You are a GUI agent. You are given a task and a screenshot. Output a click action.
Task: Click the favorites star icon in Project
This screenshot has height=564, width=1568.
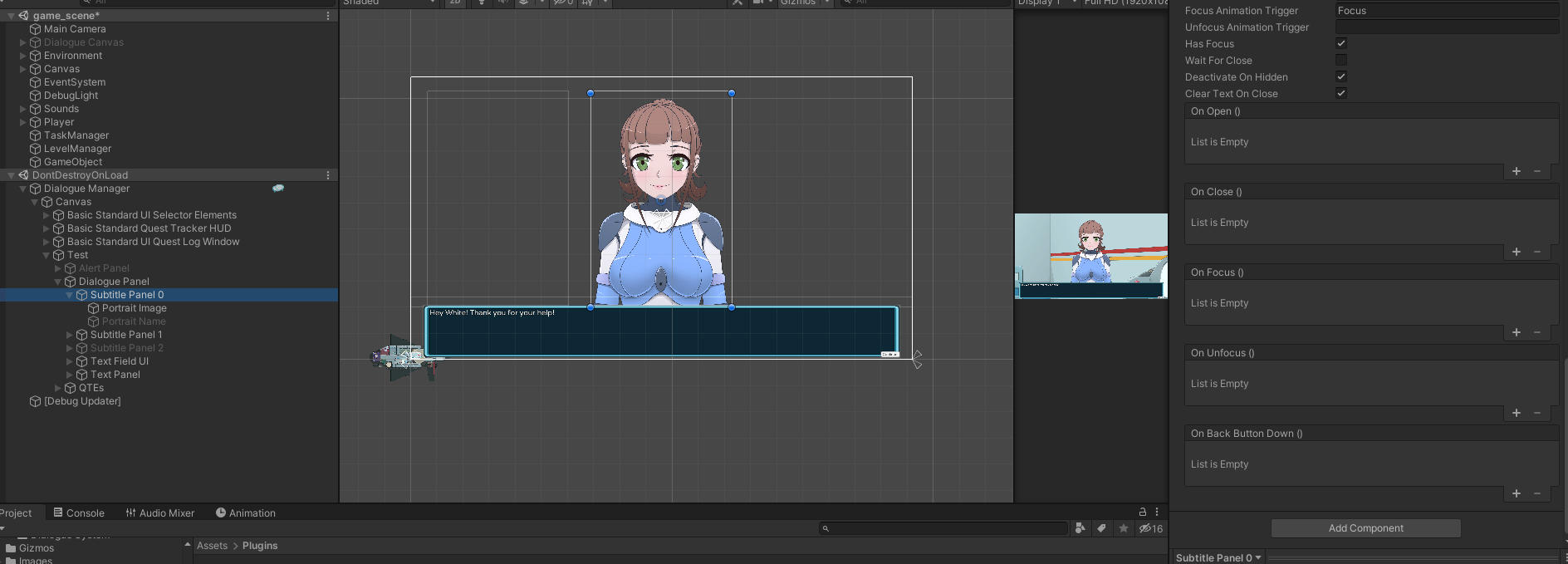click(x=1124, y=528)
